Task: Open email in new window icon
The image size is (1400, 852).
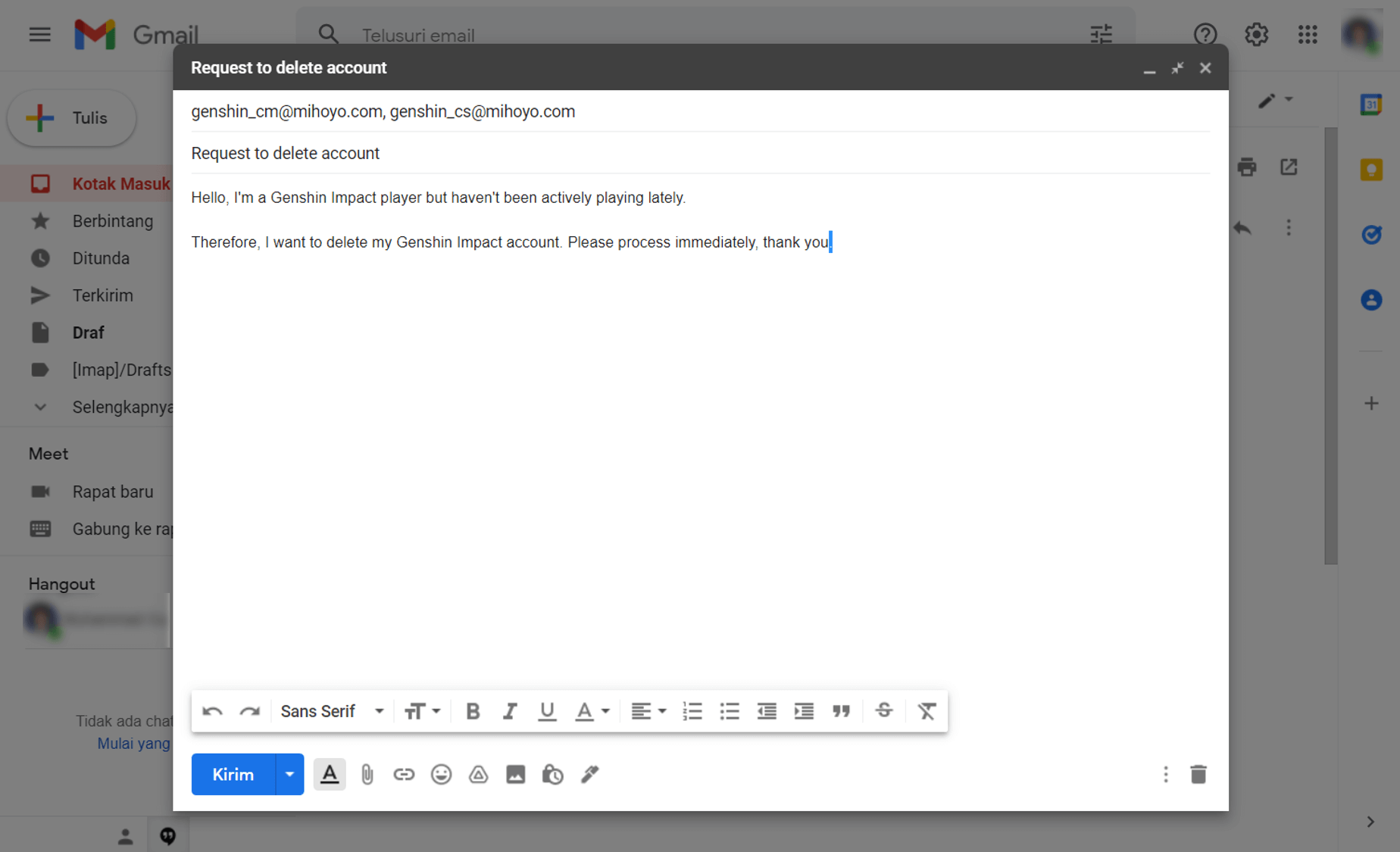Action: pyautogui.click(x=1289, y=167)
